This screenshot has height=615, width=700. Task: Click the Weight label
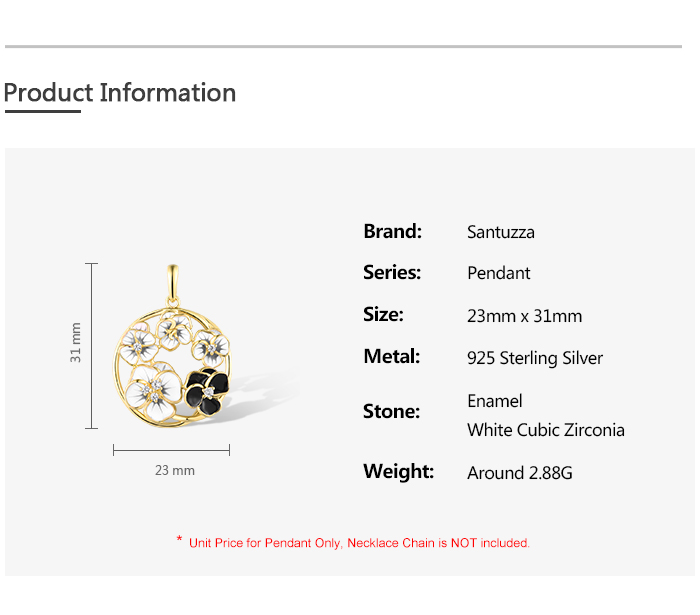pyautogui.click(x=398, y=471)
